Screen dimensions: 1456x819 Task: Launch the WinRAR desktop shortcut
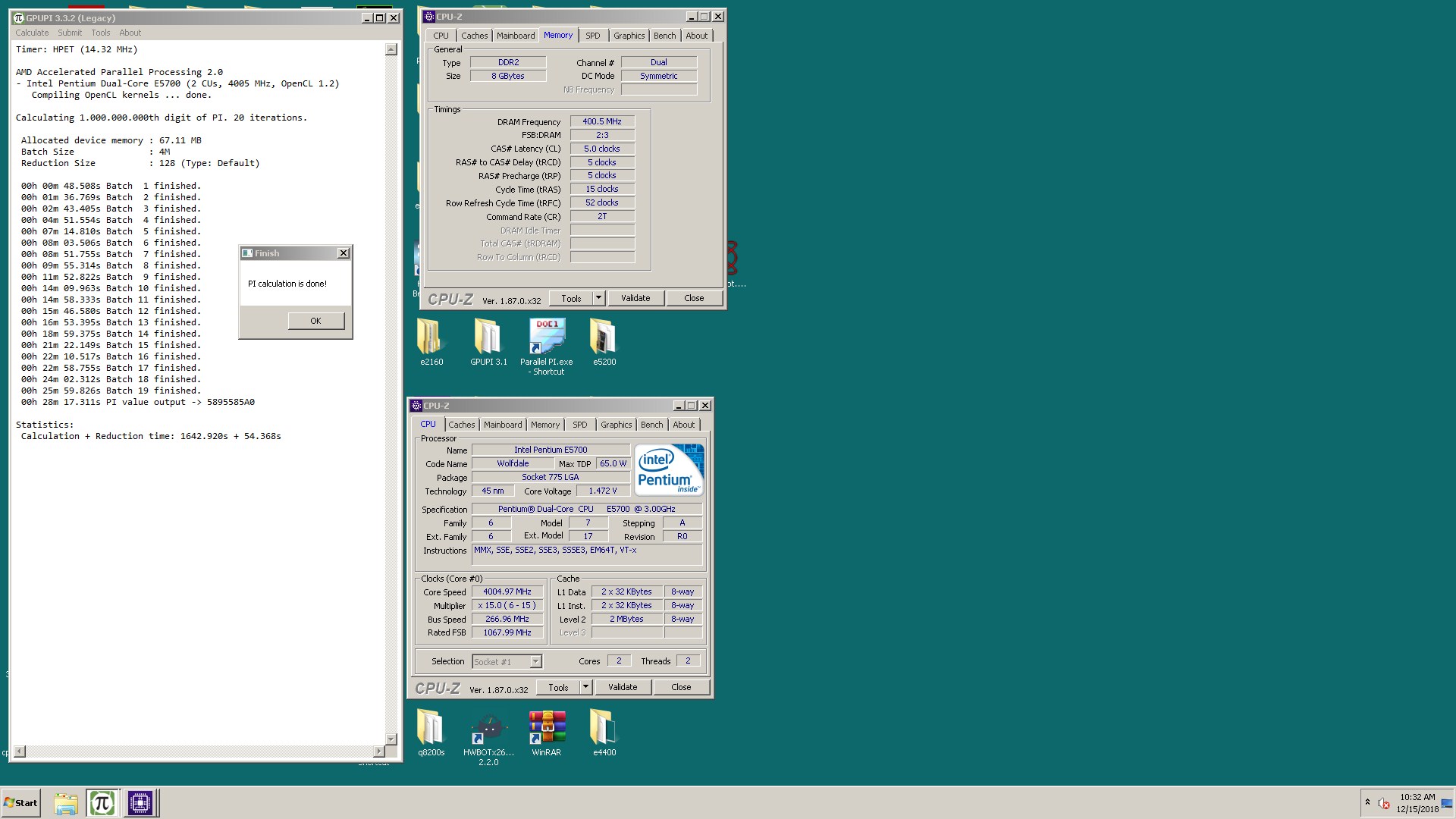pyautogui.click(x=547, y=733)
